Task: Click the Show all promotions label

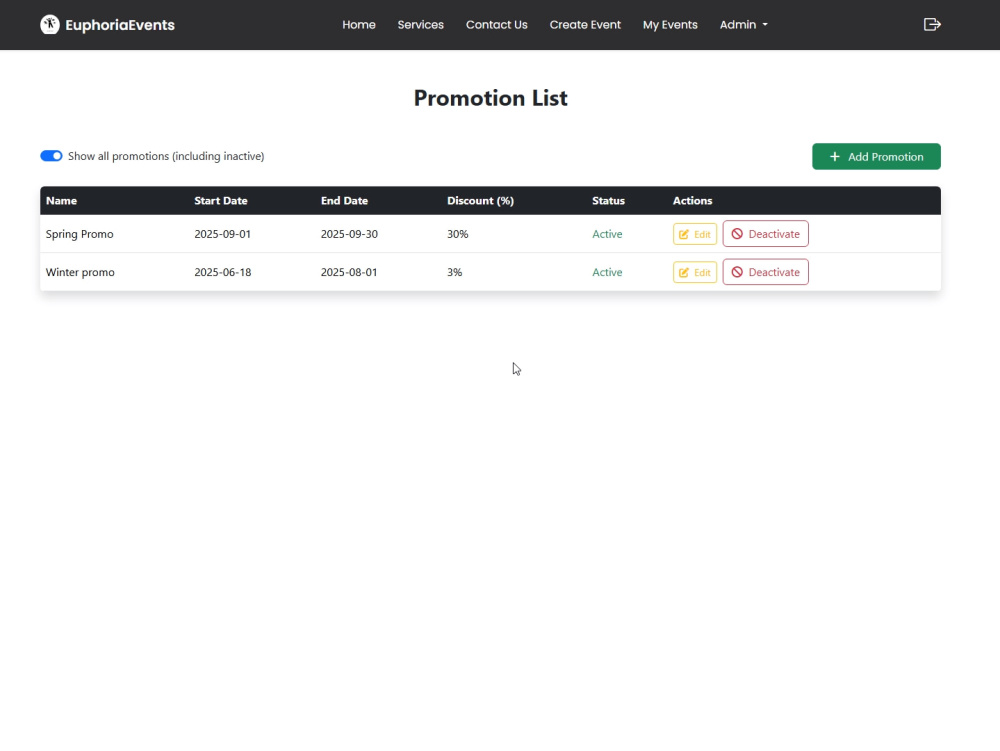Action: point(166,156)
